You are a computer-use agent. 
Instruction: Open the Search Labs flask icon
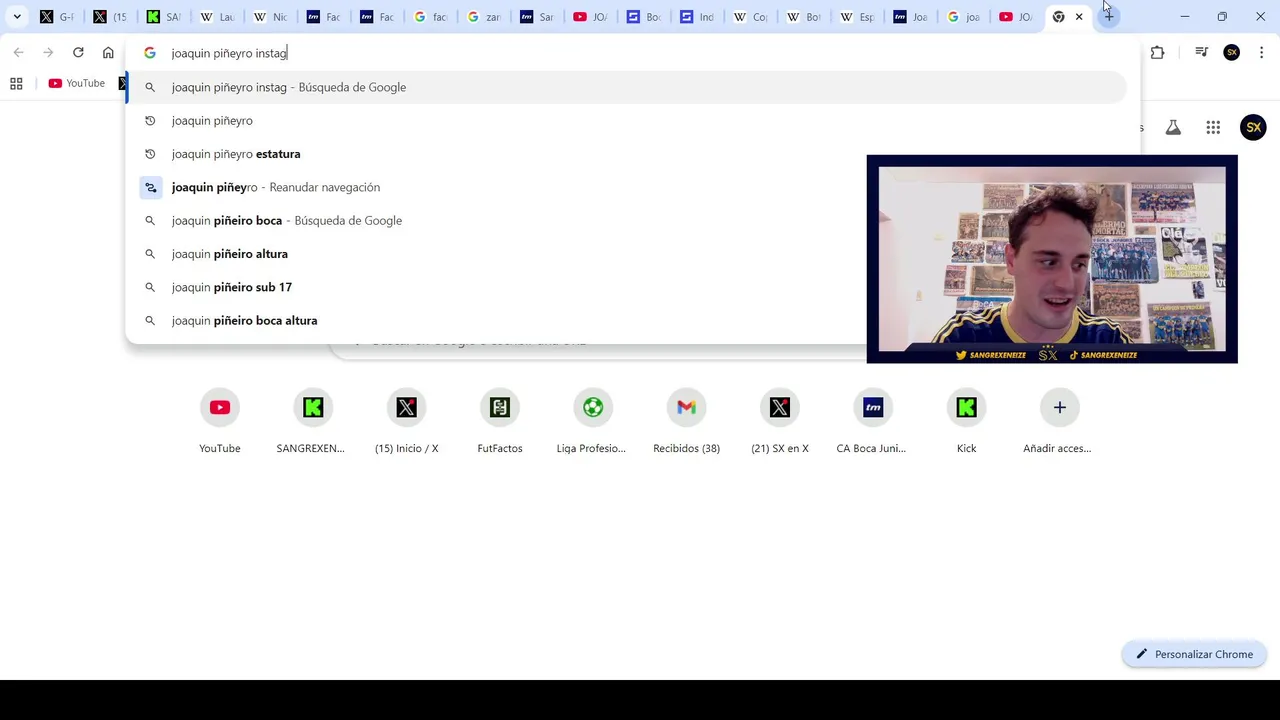(x=1173, y=127)
